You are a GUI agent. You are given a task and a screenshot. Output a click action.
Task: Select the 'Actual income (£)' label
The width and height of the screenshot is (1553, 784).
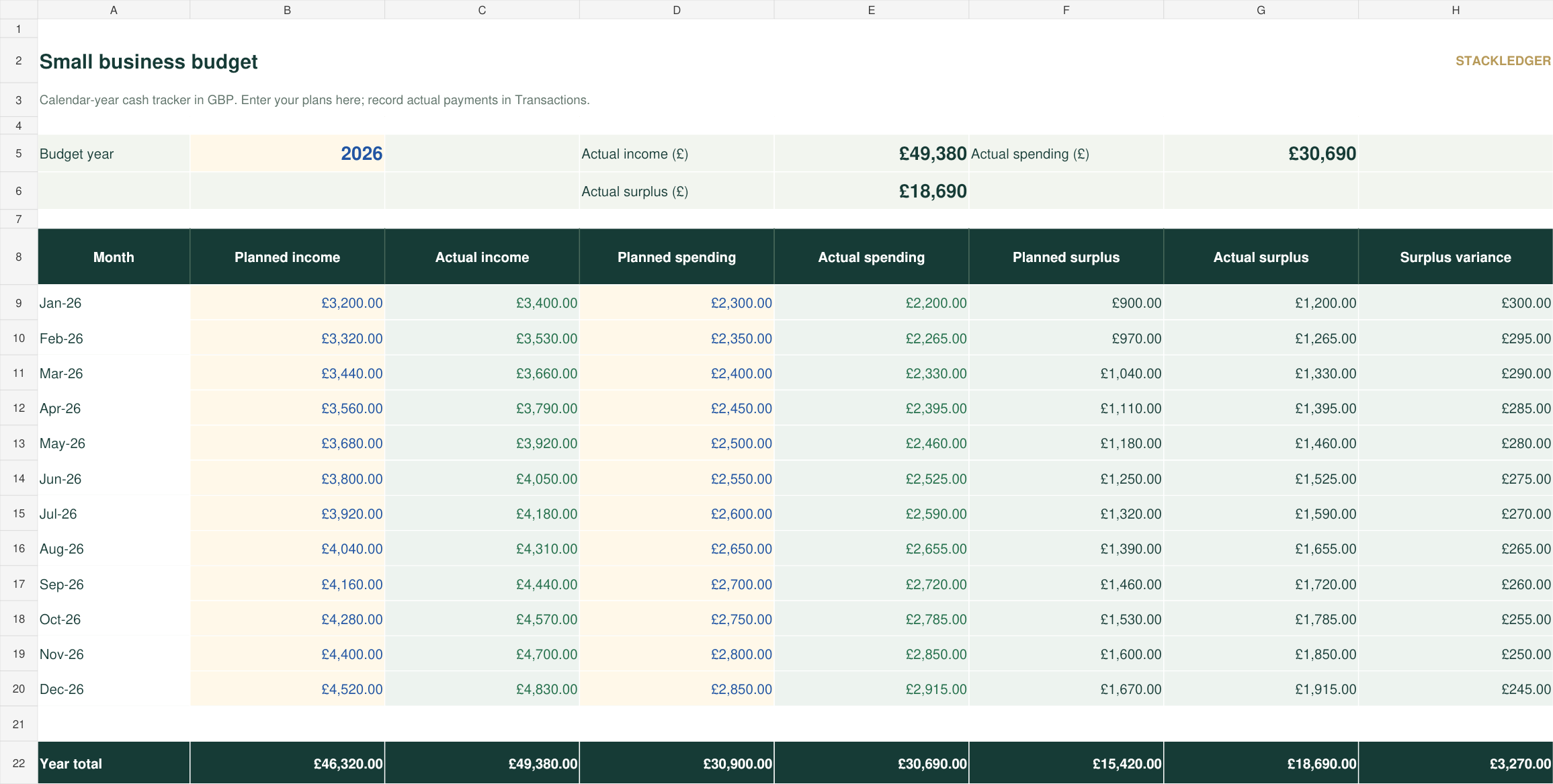click(x=634, y=154)
